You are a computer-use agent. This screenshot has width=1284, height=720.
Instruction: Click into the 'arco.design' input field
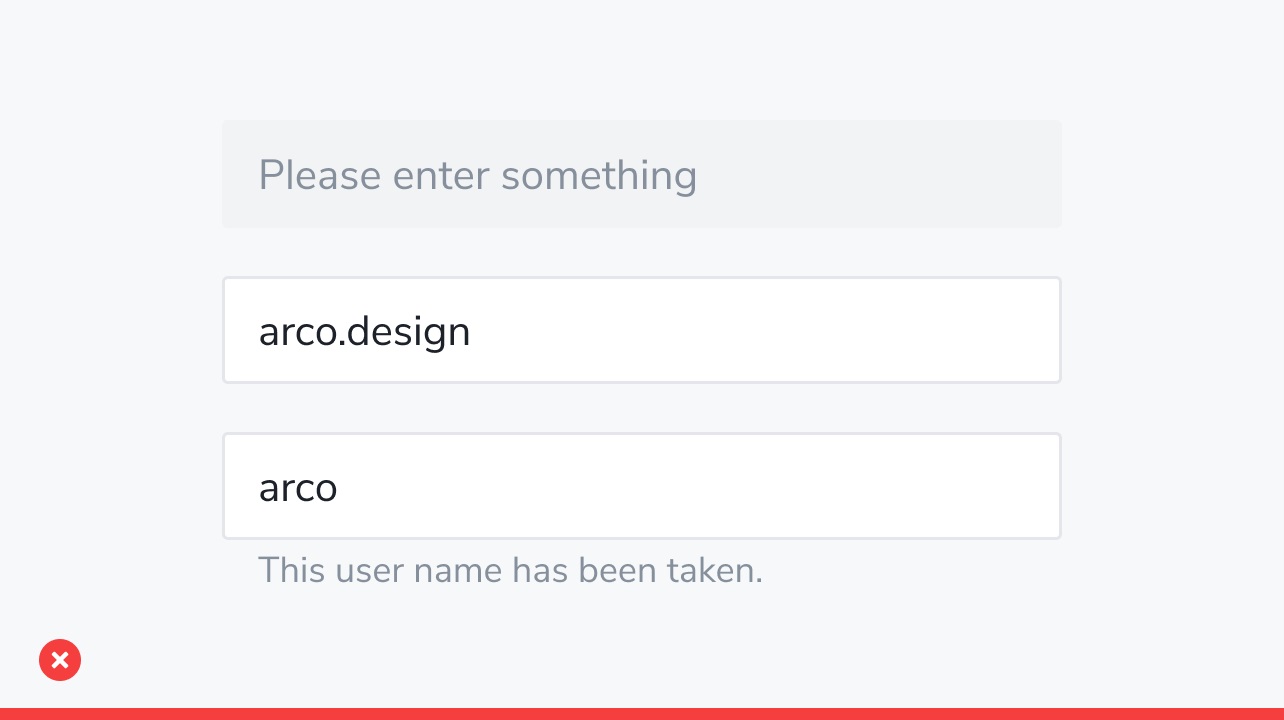coord(642,330)
